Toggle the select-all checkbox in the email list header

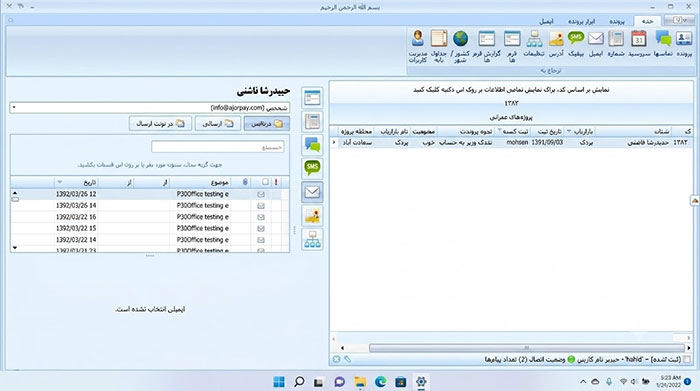tap(265, 182)
